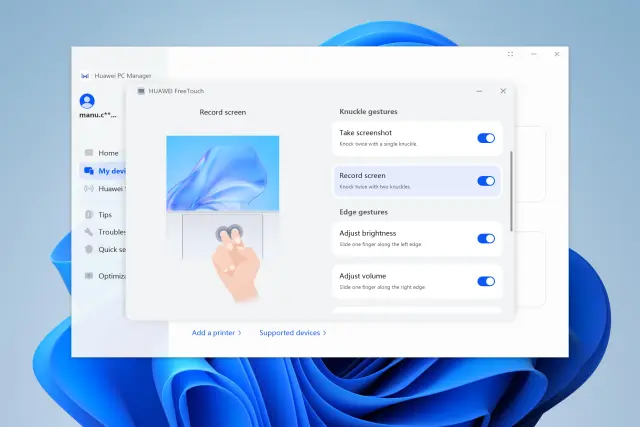Screen dimensions: 640x427
Task: Click the Troubleshooting wrench icon
Action: pyautogui.click(x=88, y=232)
